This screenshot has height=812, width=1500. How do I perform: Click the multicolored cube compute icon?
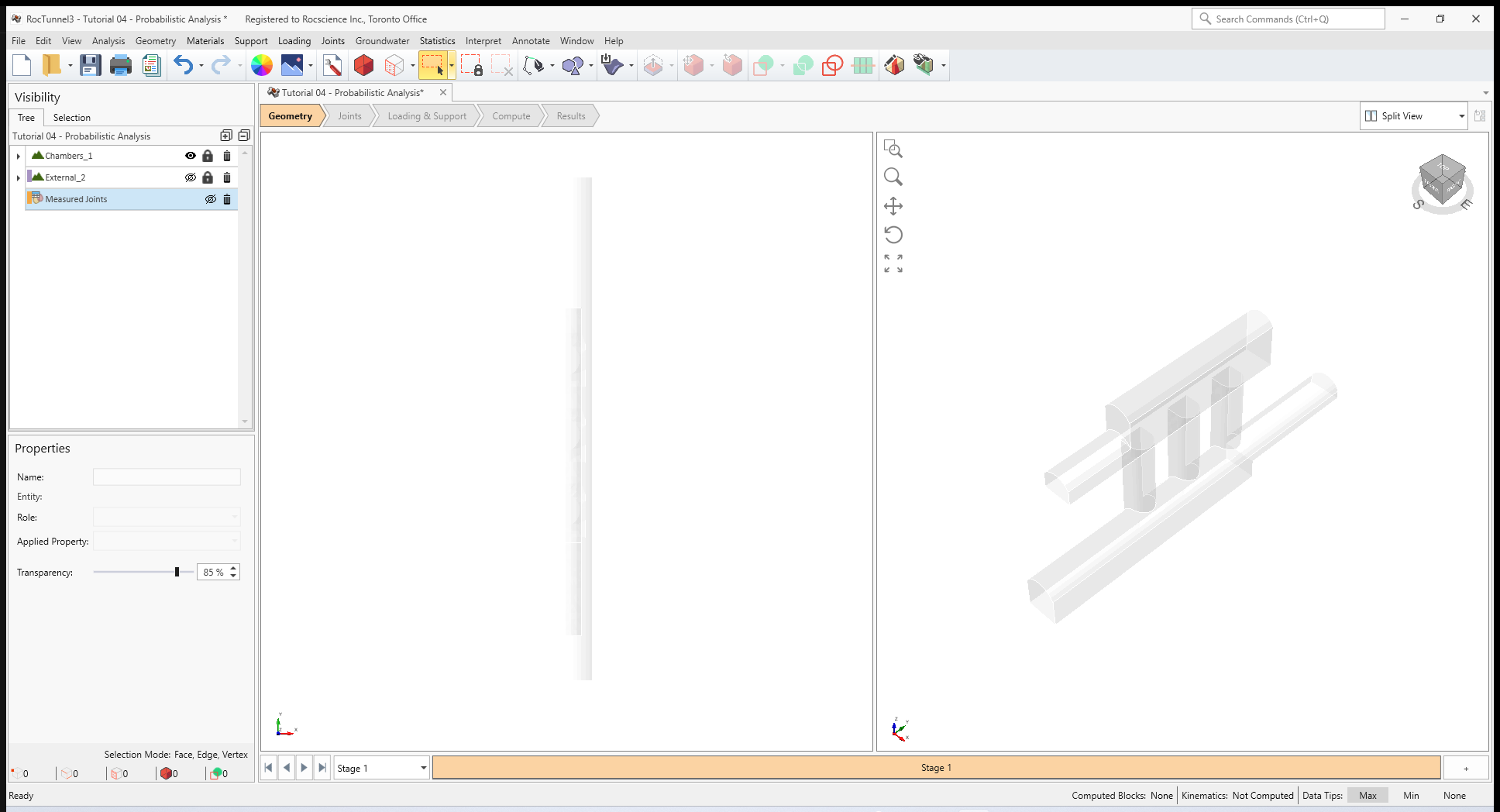tap(894, 66)
